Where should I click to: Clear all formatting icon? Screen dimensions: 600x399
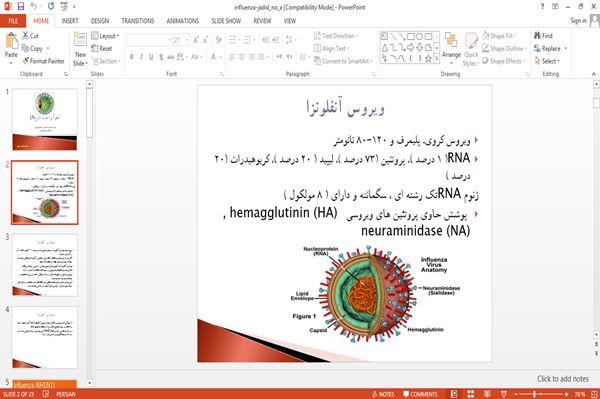click(218, 40)
